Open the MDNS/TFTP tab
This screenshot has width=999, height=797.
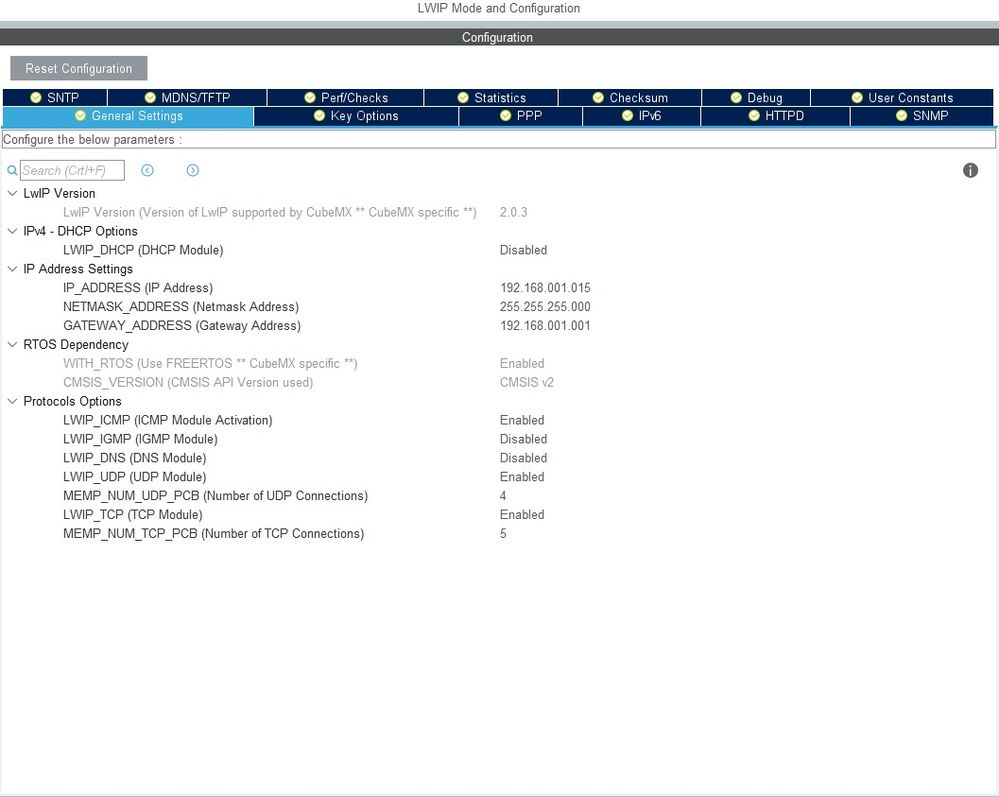tap(187, 97)
